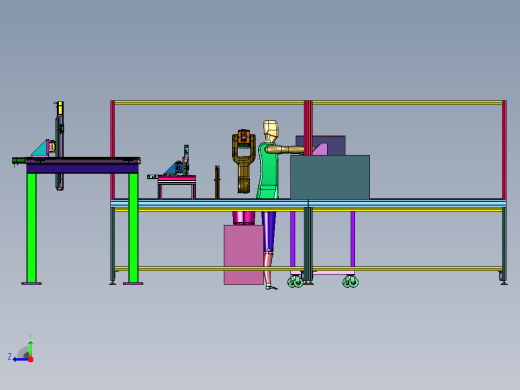This screenshot has width=520, height=390.
Task: Select the left section's lower yellow frame beam
Action: tap(209, 269)
